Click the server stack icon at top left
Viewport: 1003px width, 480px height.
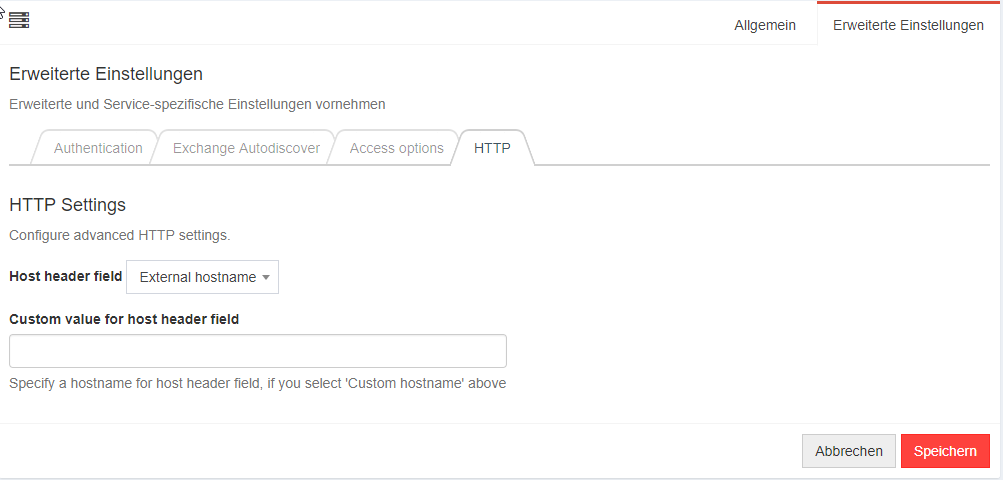tap(19, 20)
